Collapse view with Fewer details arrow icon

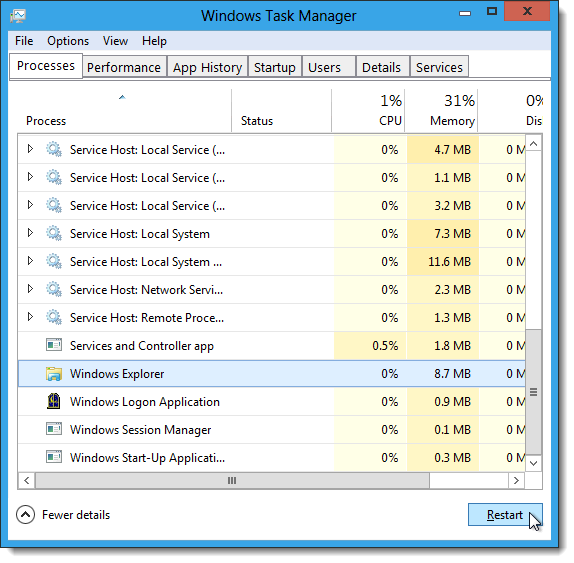pos(25,515)
